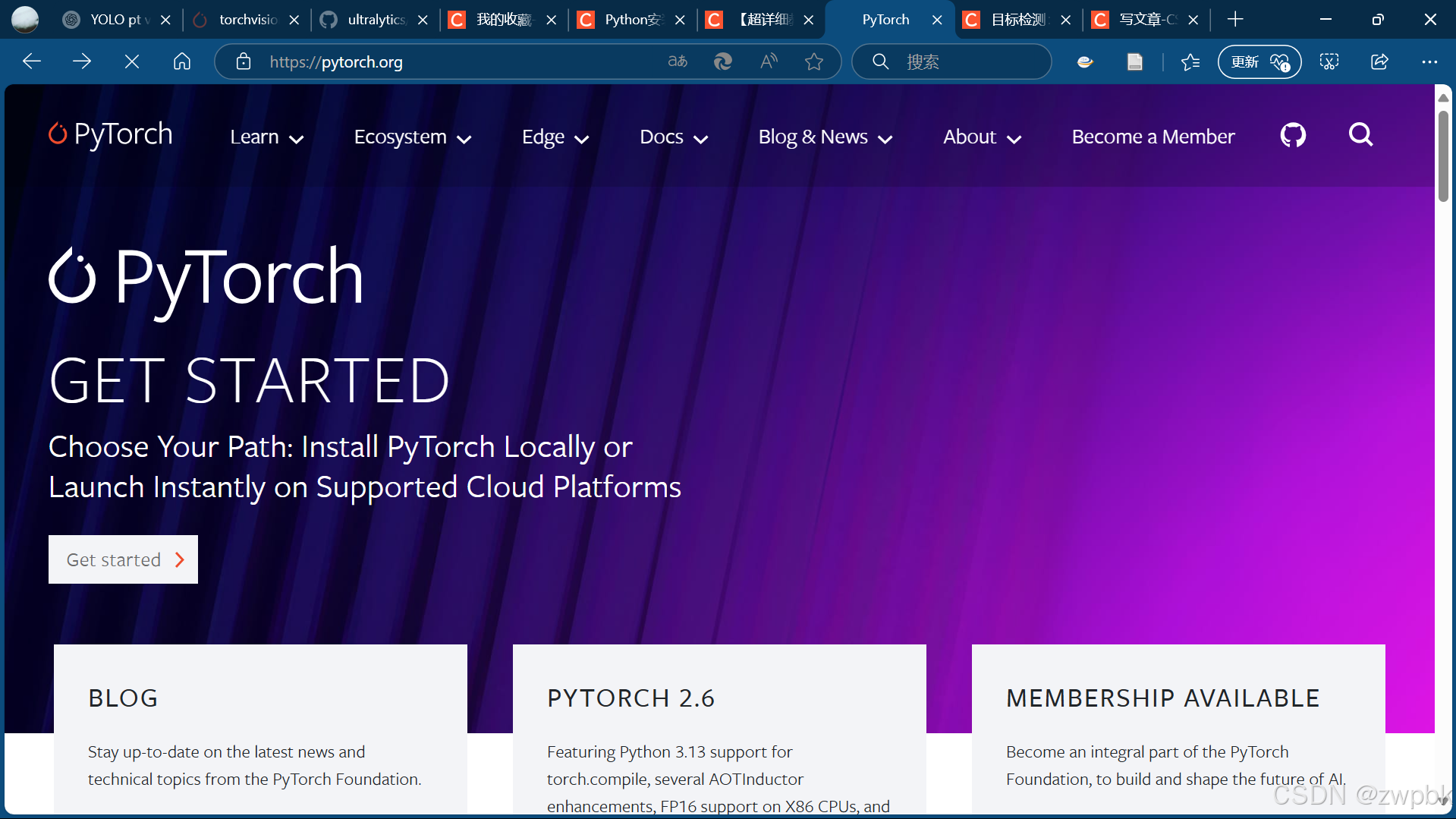Click the search magnifier in browser search box
This screenshot has height=819, width=1456.
point(880,61)
